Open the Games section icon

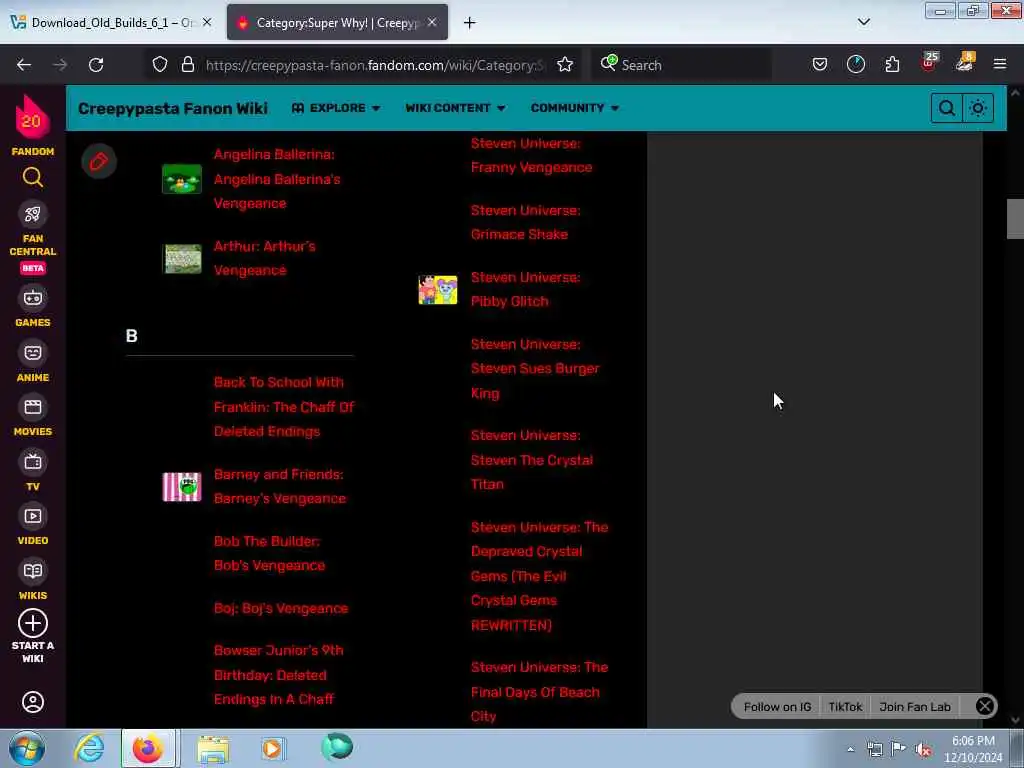[x=33, y=298]
